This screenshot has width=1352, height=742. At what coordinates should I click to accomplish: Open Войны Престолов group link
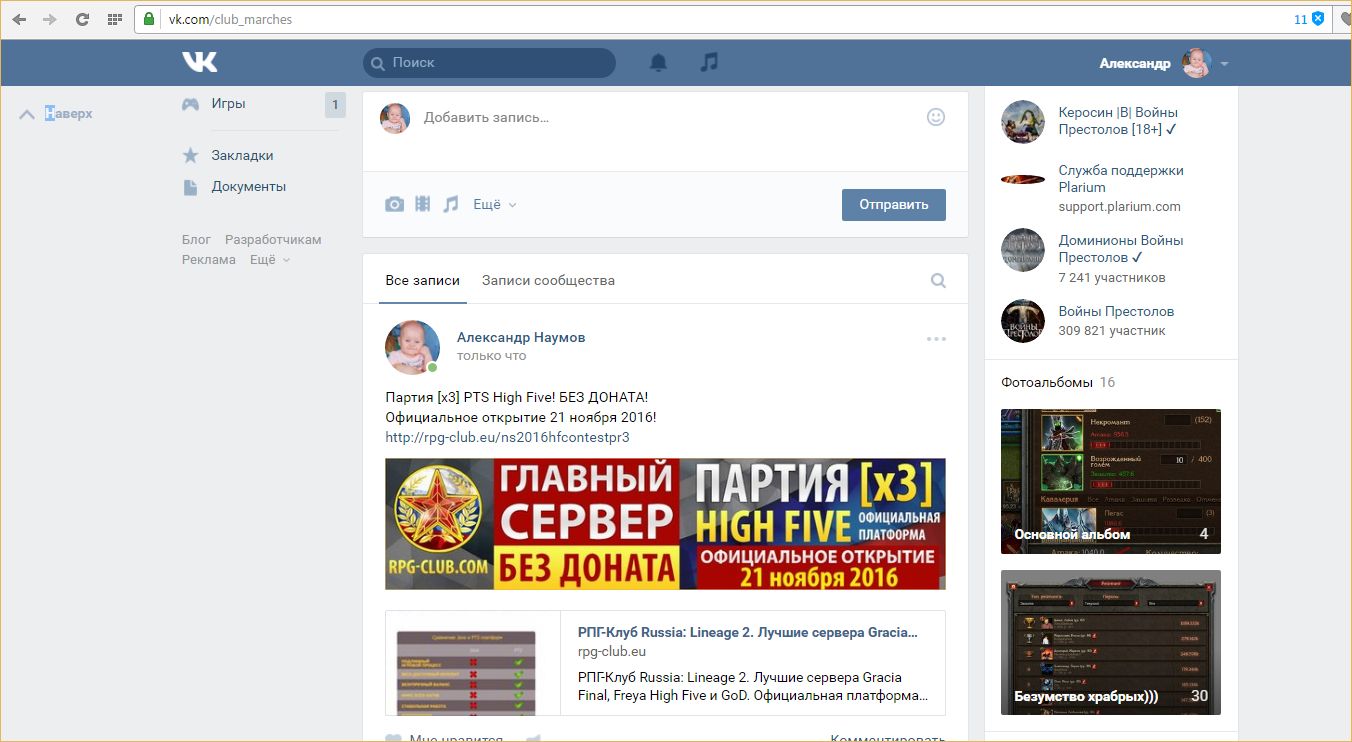1116,312
